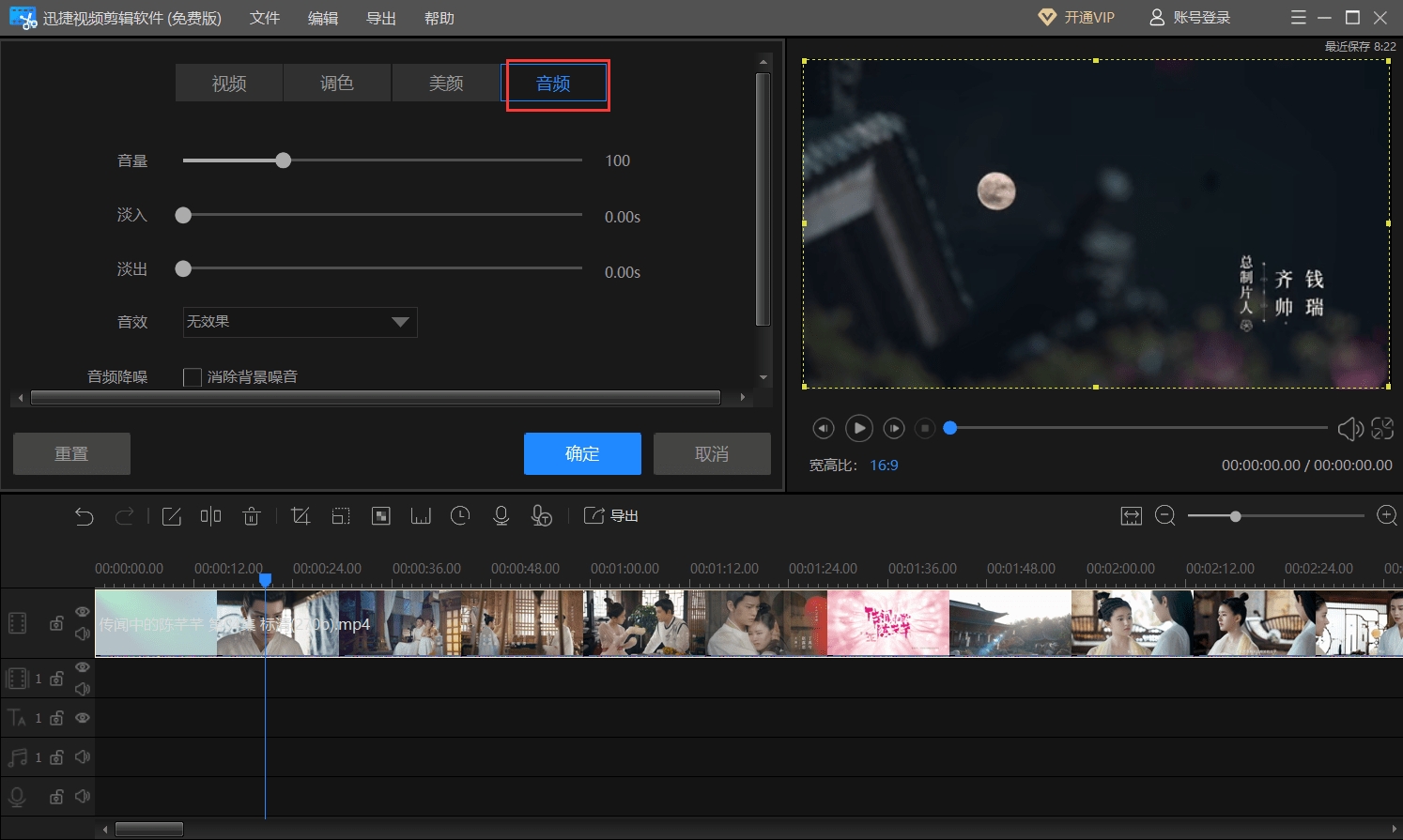
Task: Stop the preview playback
Action: coord(925,428)
